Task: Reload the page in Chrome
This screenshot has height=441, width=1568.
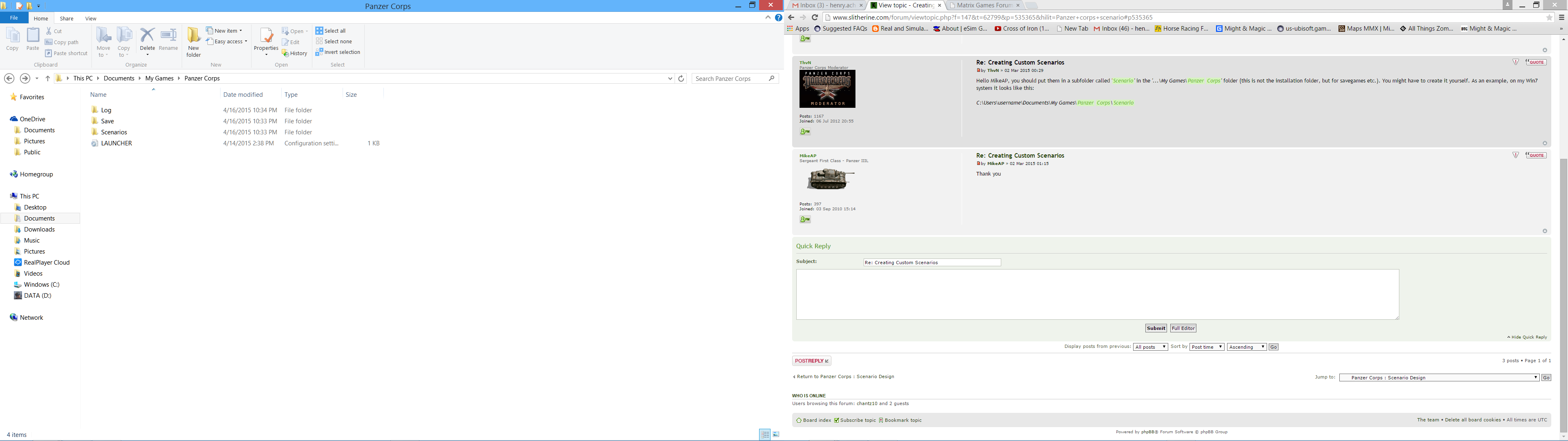Action: [815, 18]
